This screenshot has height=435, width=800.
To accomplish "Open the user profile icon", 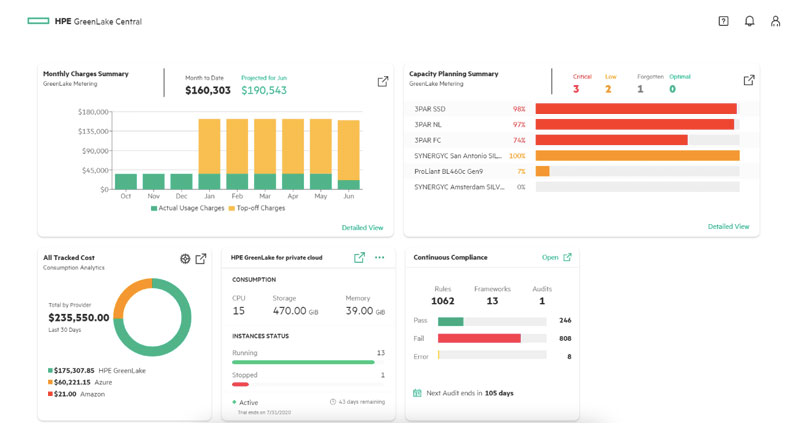I will (x=775, y=21).
